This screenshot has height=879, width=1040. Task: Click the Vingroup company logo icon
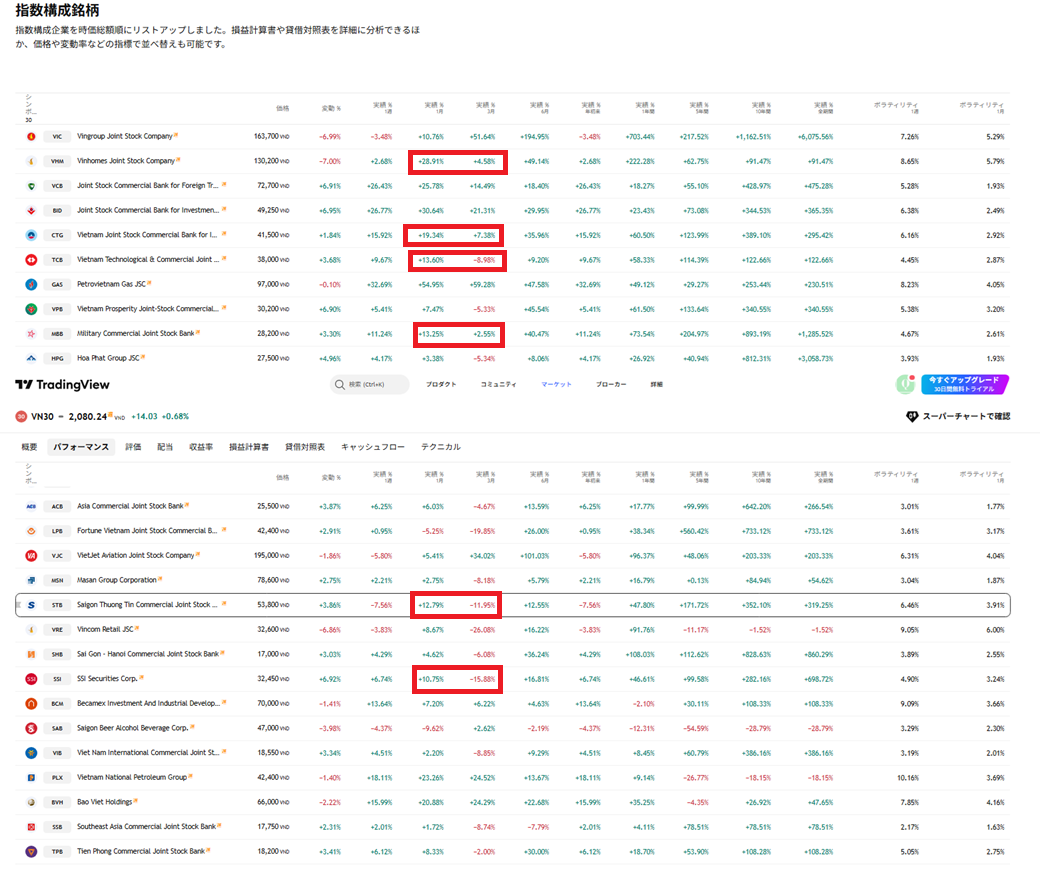click(x=31, y=136)
